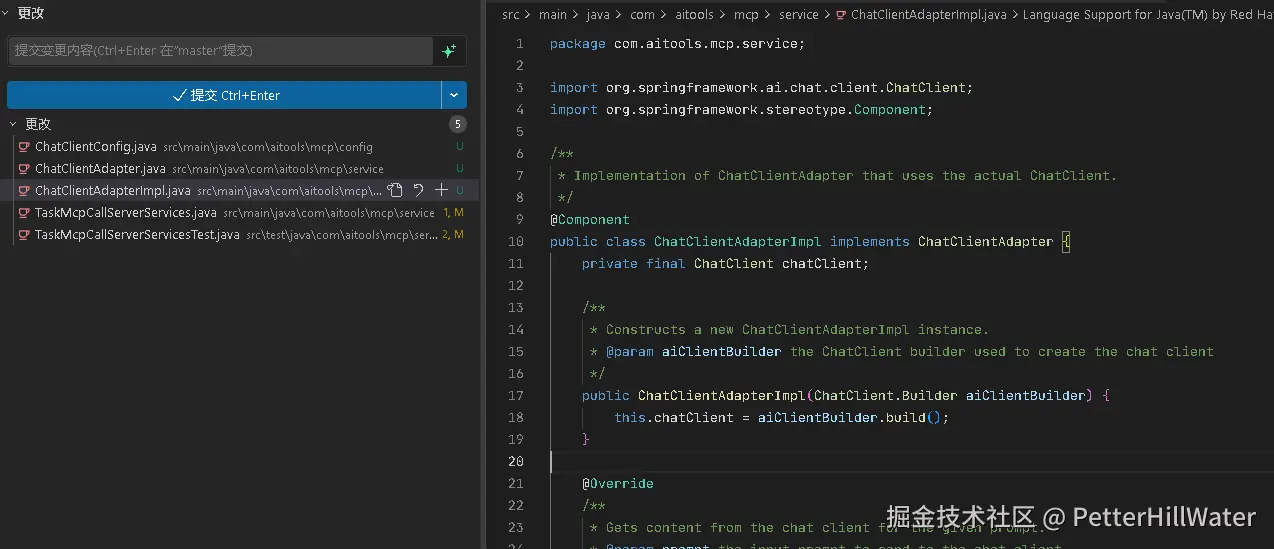The height and width of the screenshot is (549, 1274).
Task: Click line number 3 in the gutter
Action: pos(519,88)
